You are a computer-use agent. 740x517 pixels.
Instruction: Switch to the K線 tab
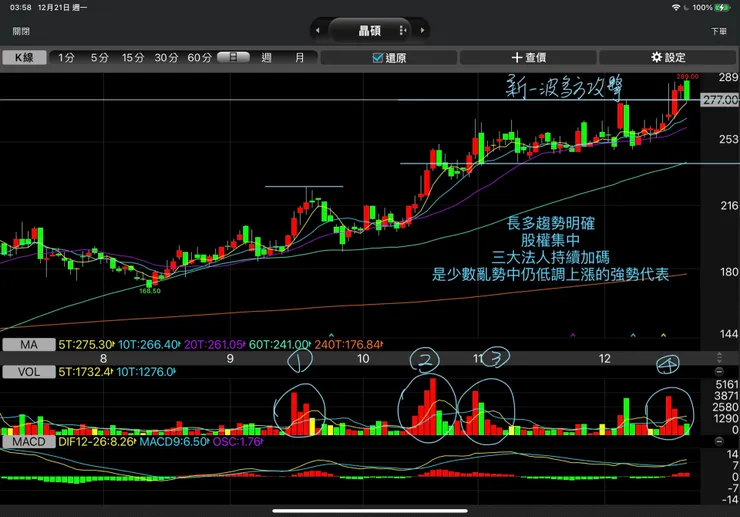point(24,58)
